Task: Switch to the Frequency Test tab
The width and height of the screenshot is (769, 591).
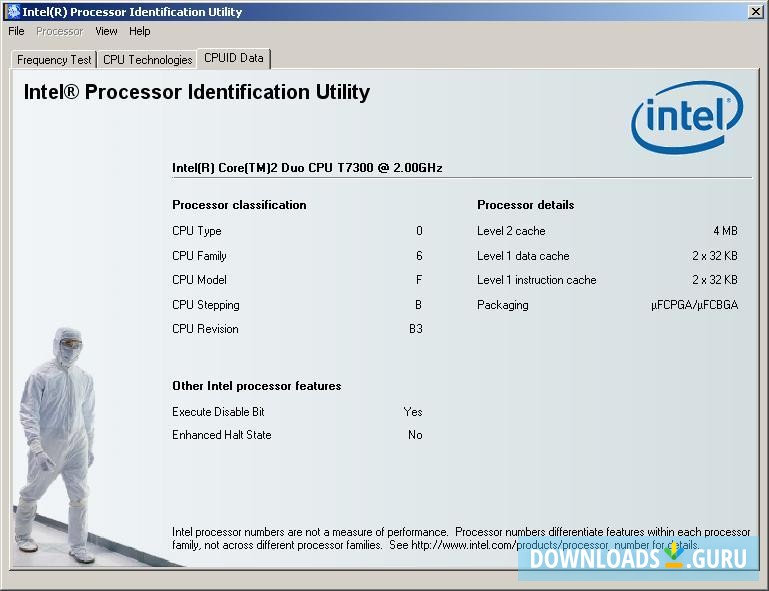Action: 54,60
